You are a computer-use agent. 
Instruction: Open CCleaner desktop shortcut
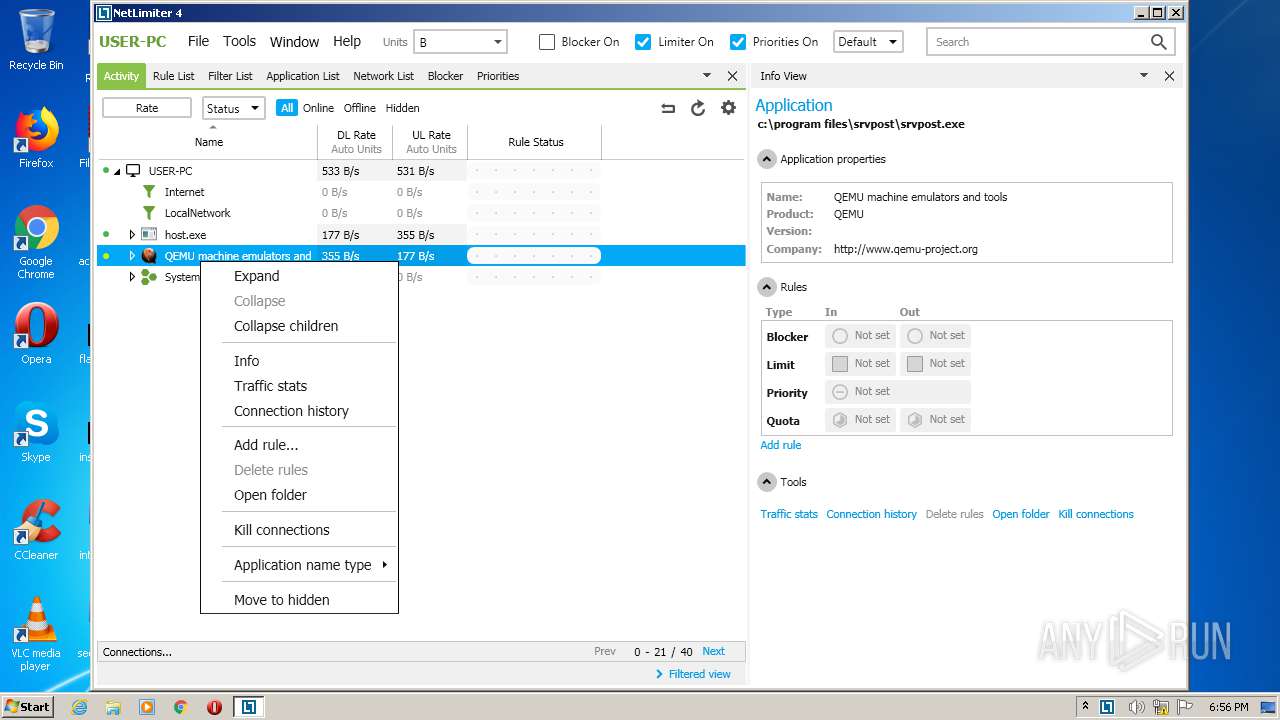(x=36, y=530)
